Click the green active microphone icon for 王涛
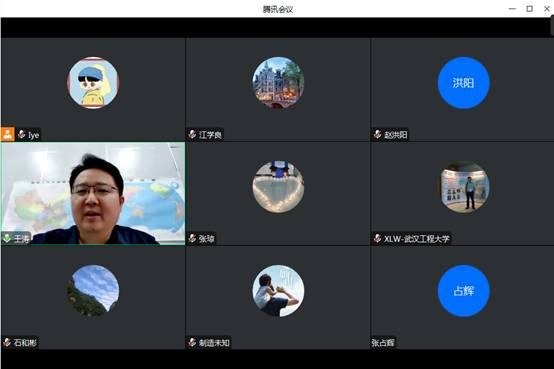 tap(7, 238)
